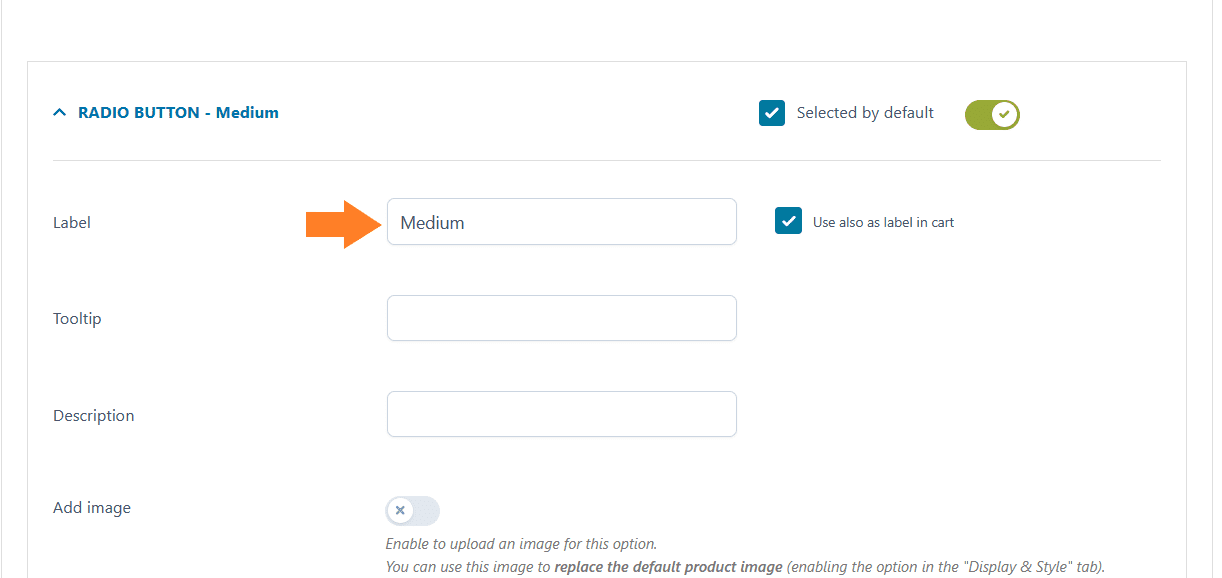Click the RADIO BUTTON - Medium heading

tap(178, 113)
